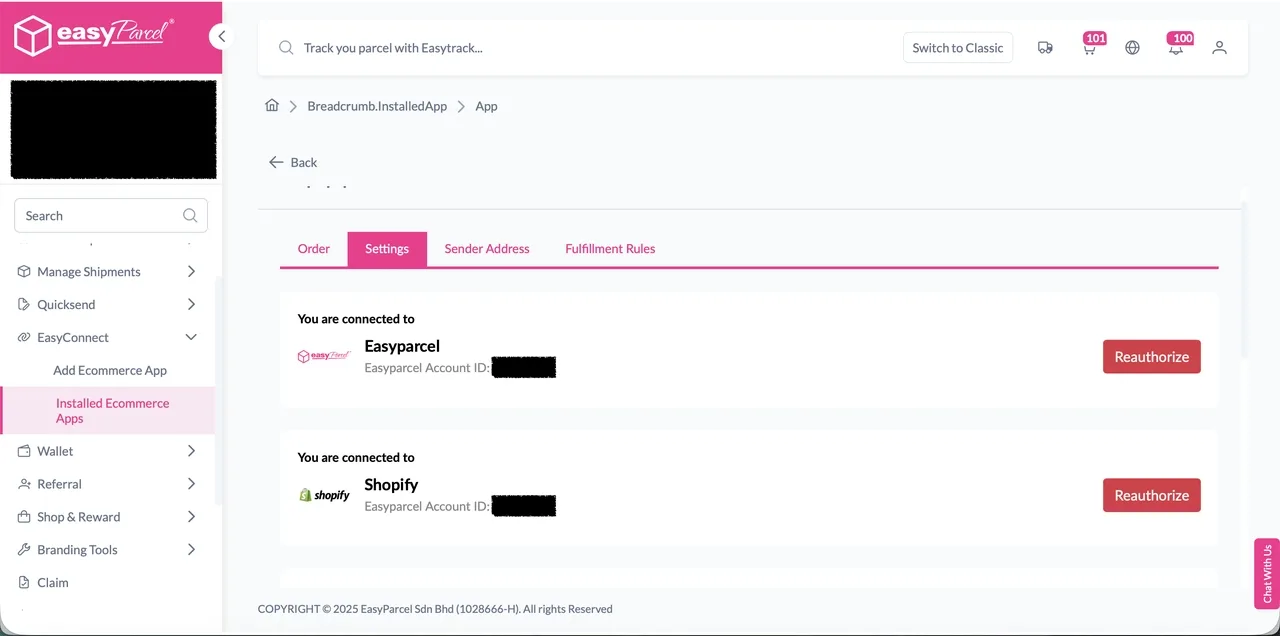
Task: Reauthorize the Shopify connection
Action: [x=1151, y=495]
